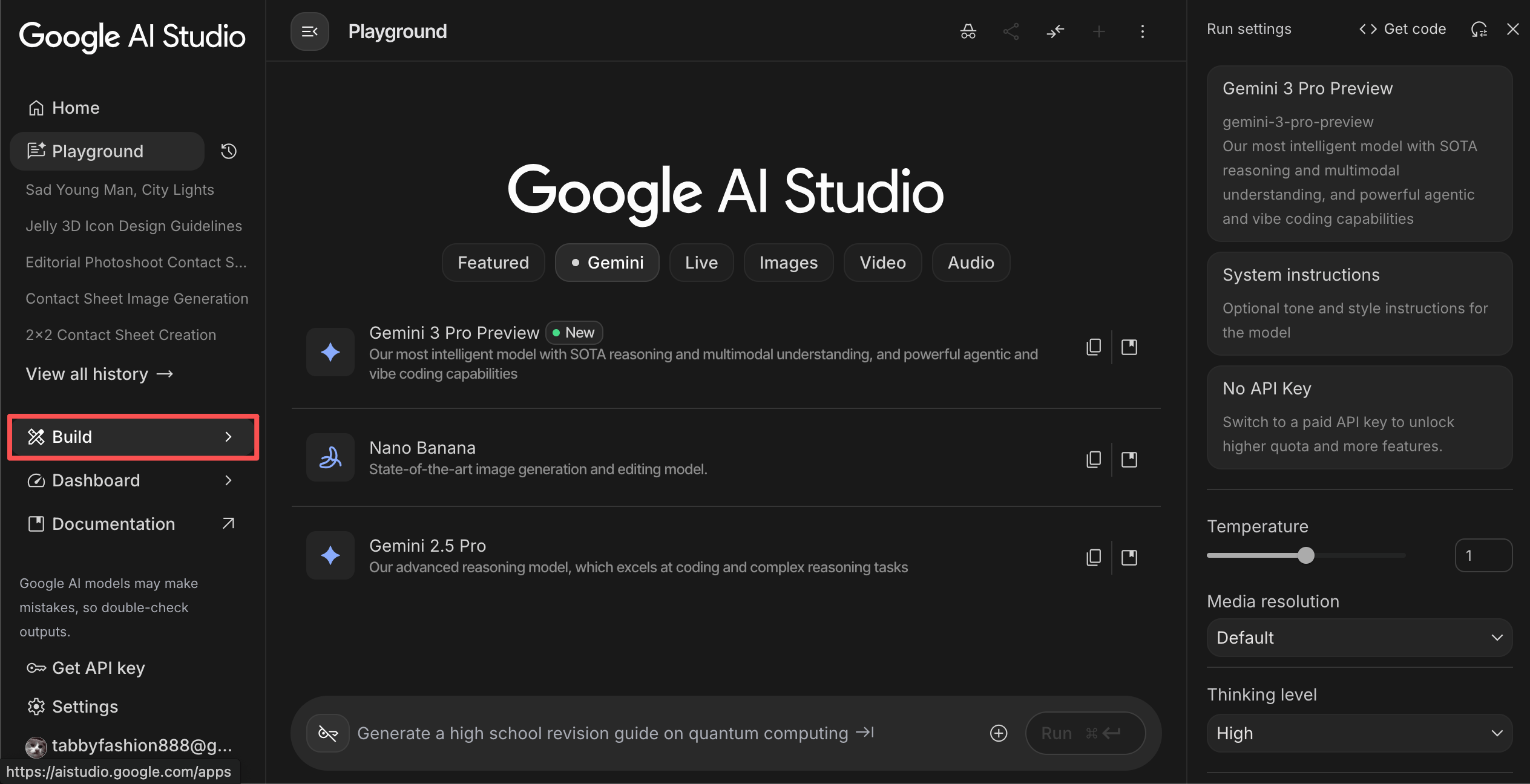Click the Nano Banana banana icon
The width and height of the screenshot is (1530, 784).
pos(330,457)
